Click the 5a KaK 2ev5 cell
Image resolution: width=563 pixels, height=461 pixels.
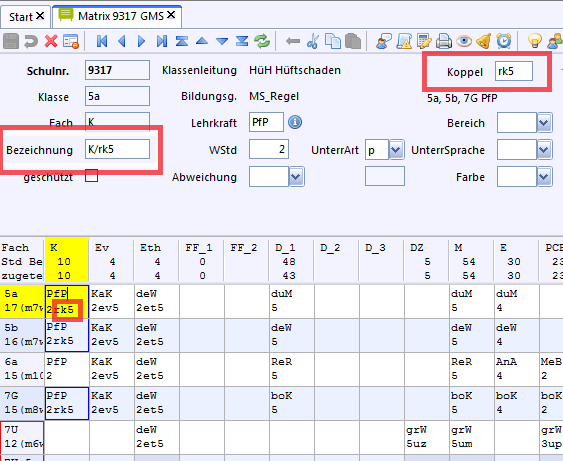(x=111, y=301)
